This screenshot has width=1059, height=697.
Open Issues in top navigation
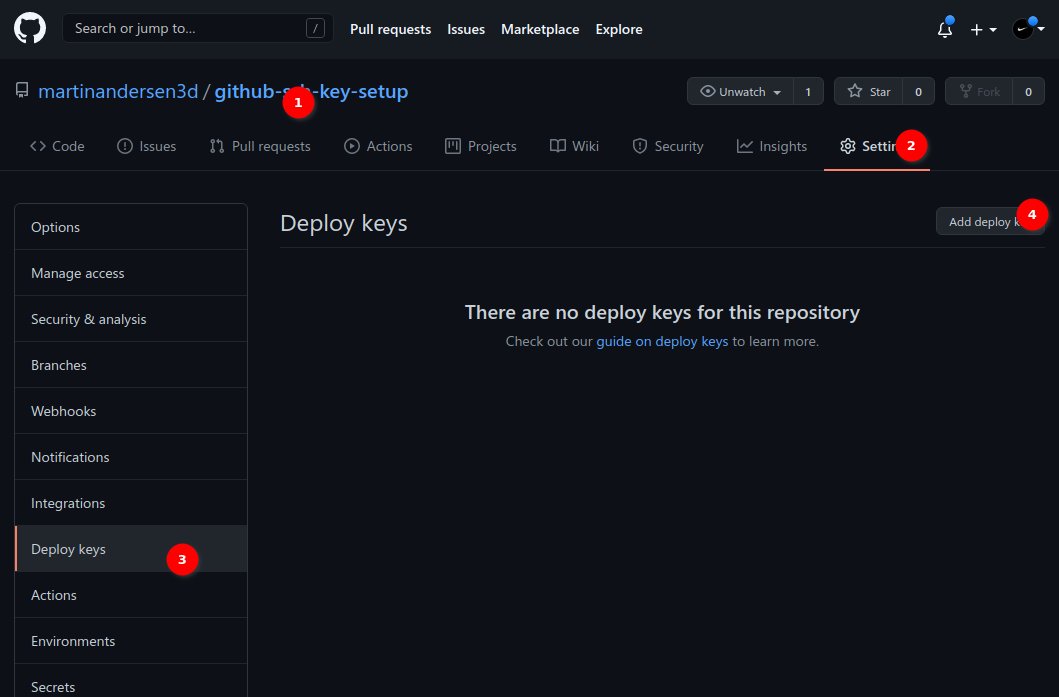coord(466,29)
